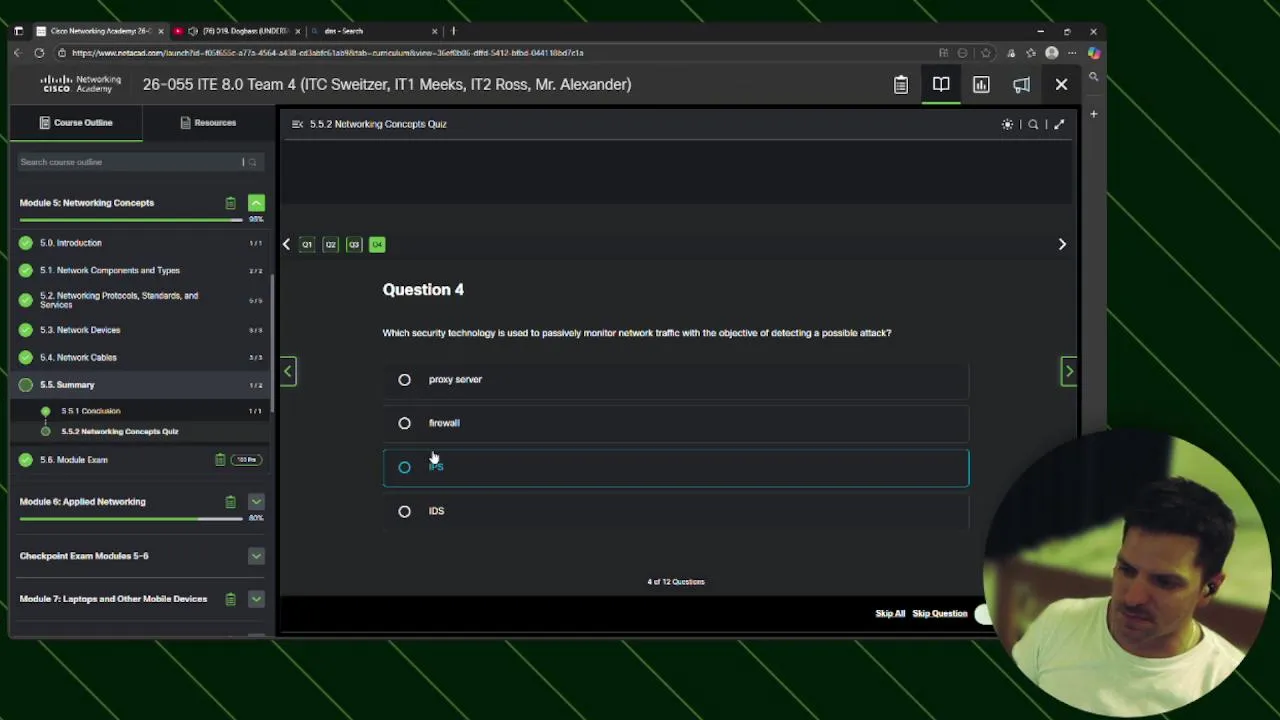Click the browser refresh icon
1280x720 pixels.
(x=39, y=53)
